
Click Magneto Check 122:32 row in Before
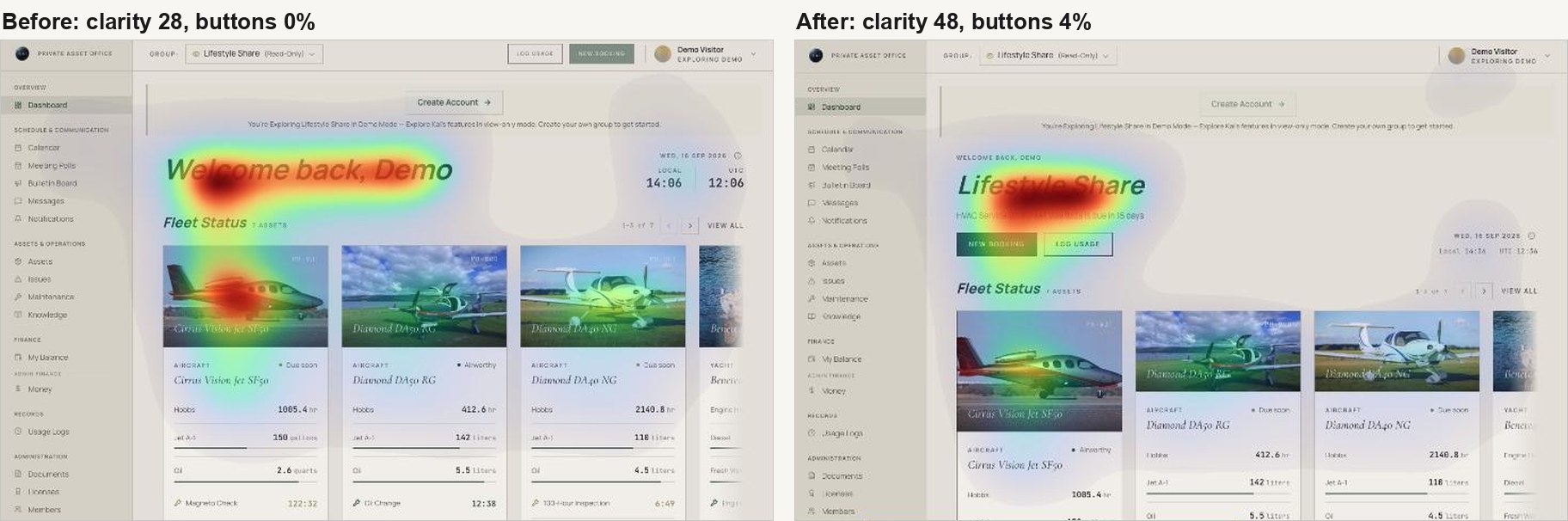(x=245, y=503)
